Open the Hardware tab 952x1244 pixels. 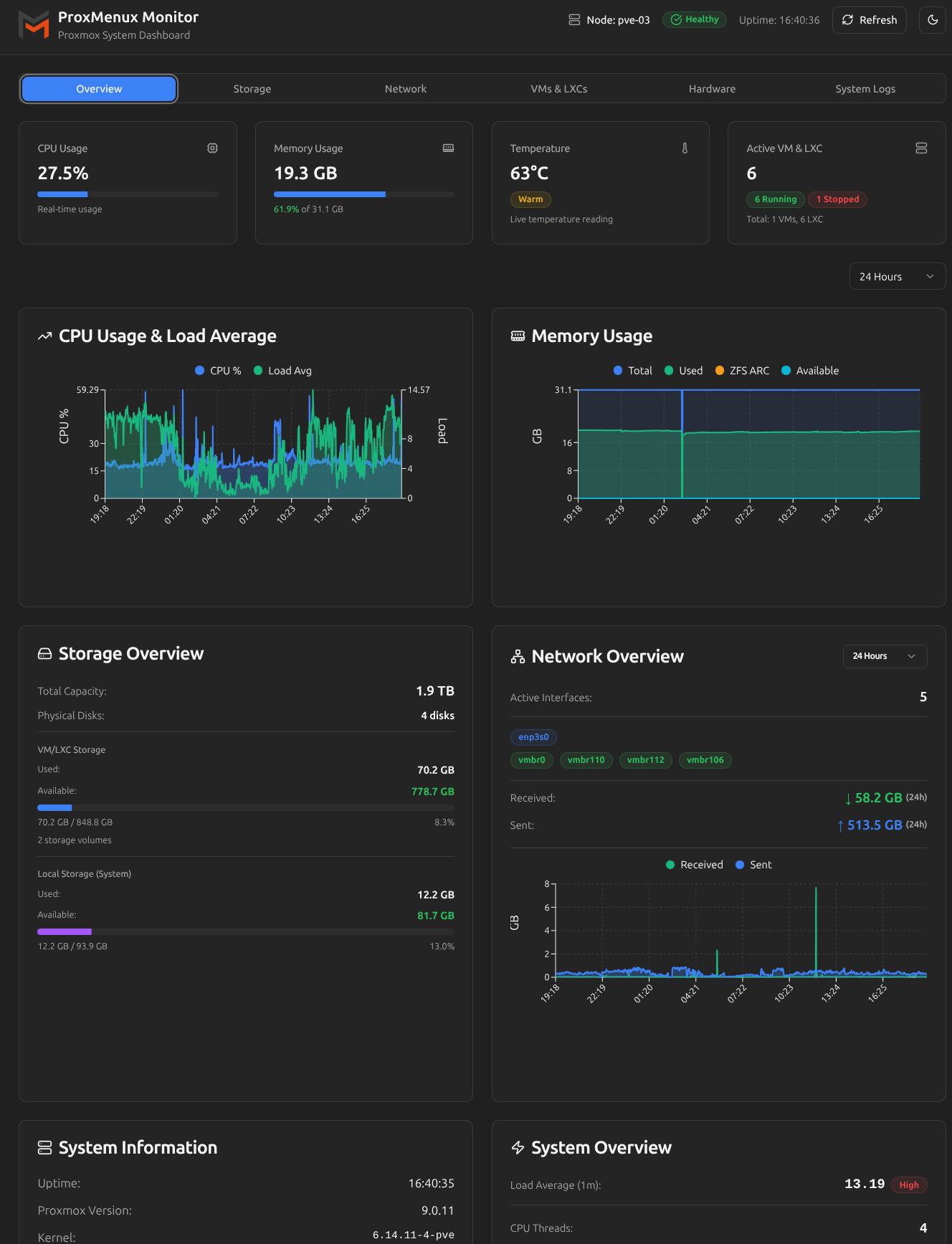712,89
